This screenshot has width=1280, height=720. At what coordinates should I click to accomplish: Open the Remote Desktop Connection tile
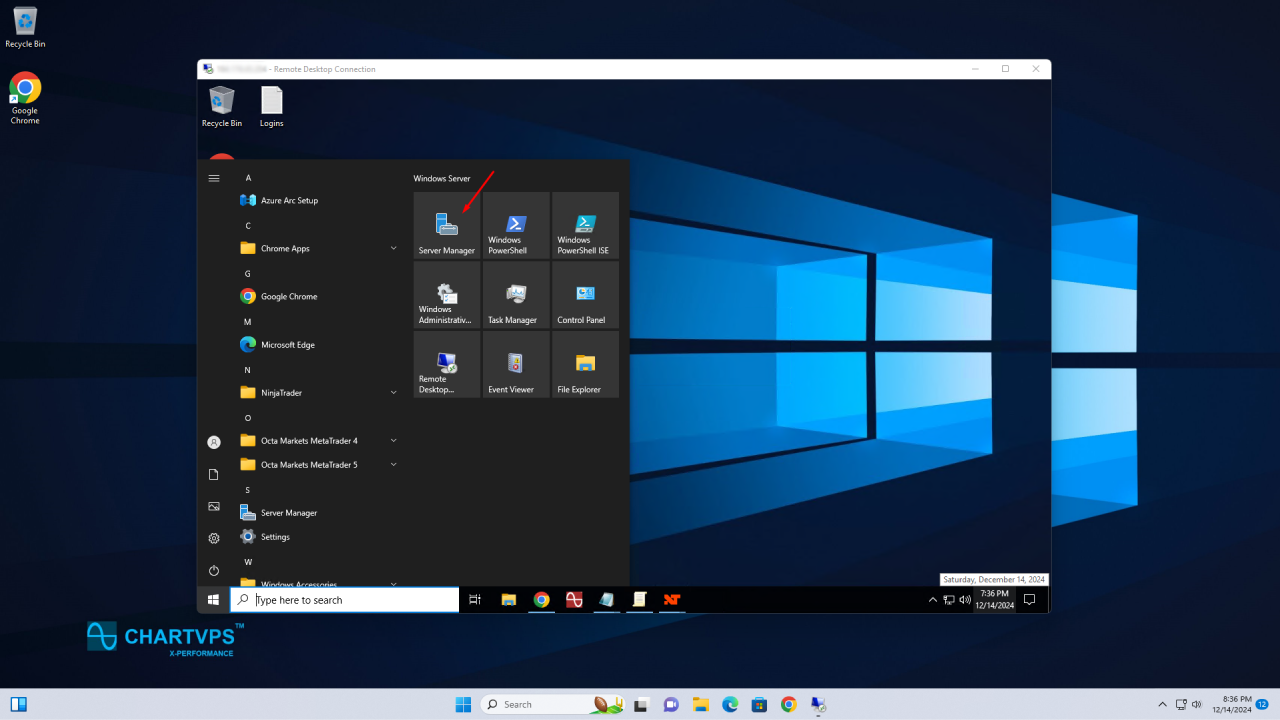pyautogui.click(x=447, y=365)
